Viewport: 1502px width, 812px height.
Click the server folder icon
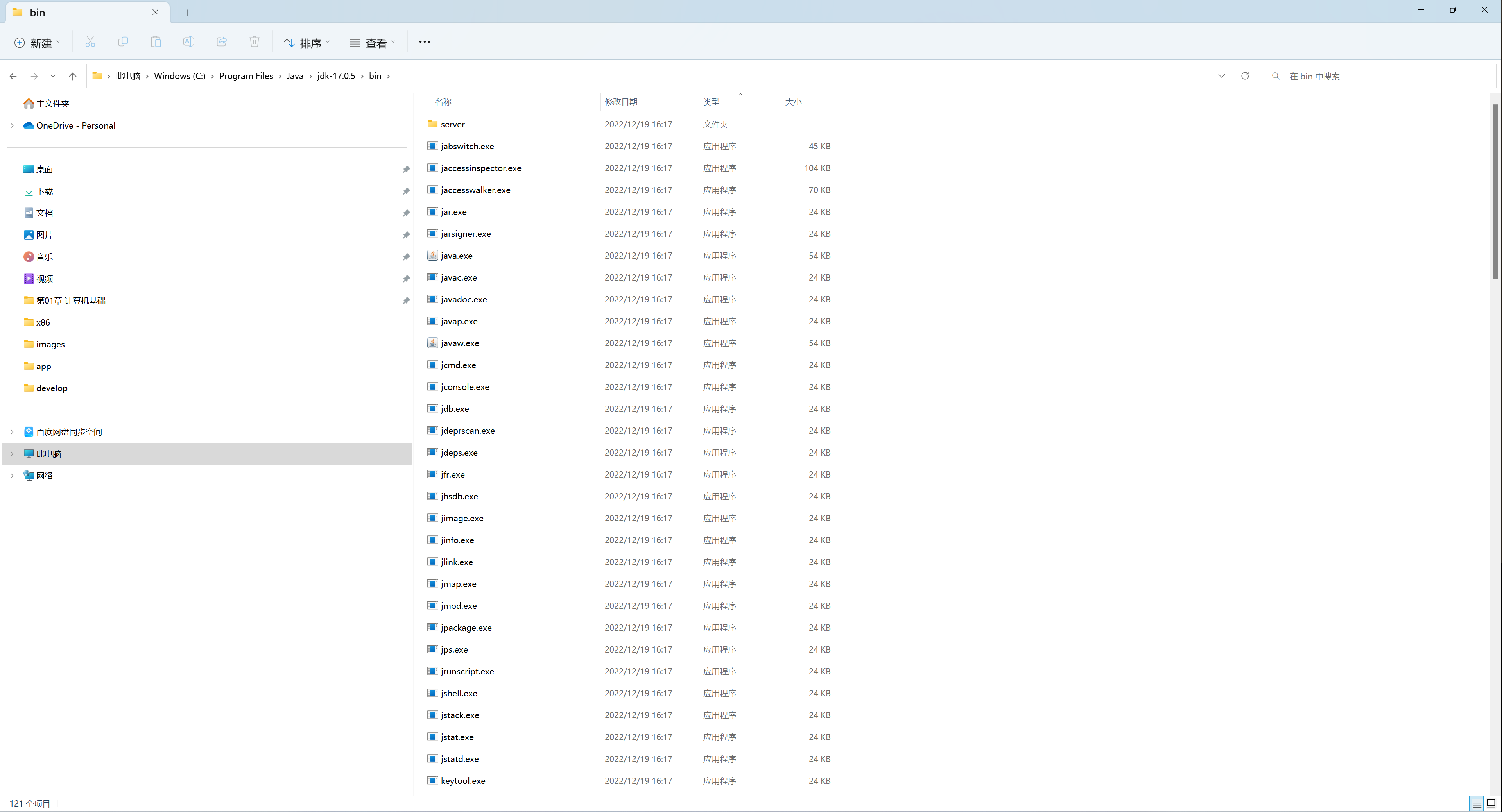point(433,123)
